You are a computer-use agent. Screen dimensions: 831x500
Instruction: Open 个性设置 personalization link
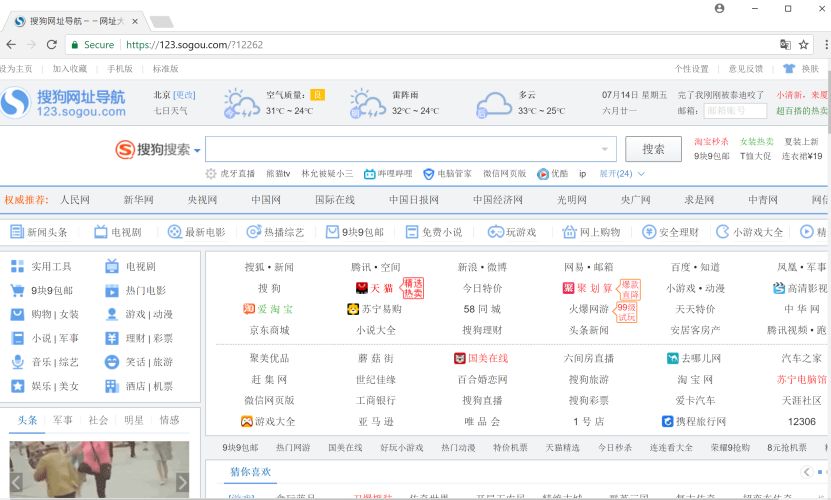(692, 68)
